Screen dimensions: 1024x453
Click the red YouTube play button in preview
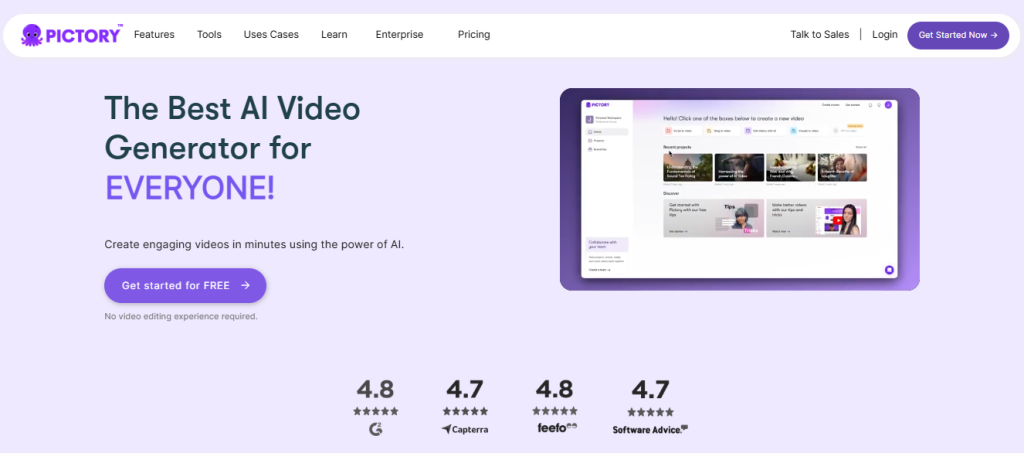coord(838,221)
